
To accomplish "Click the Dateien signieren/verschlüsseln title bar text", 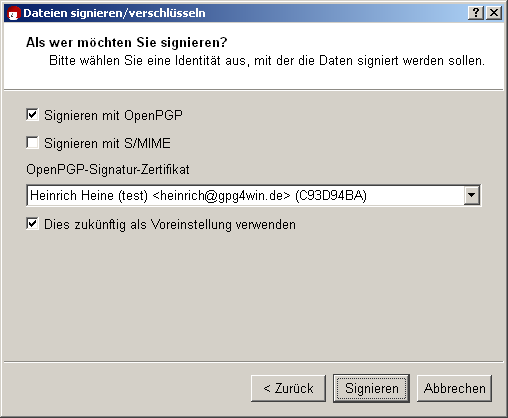I will click(x=114, y=13).
